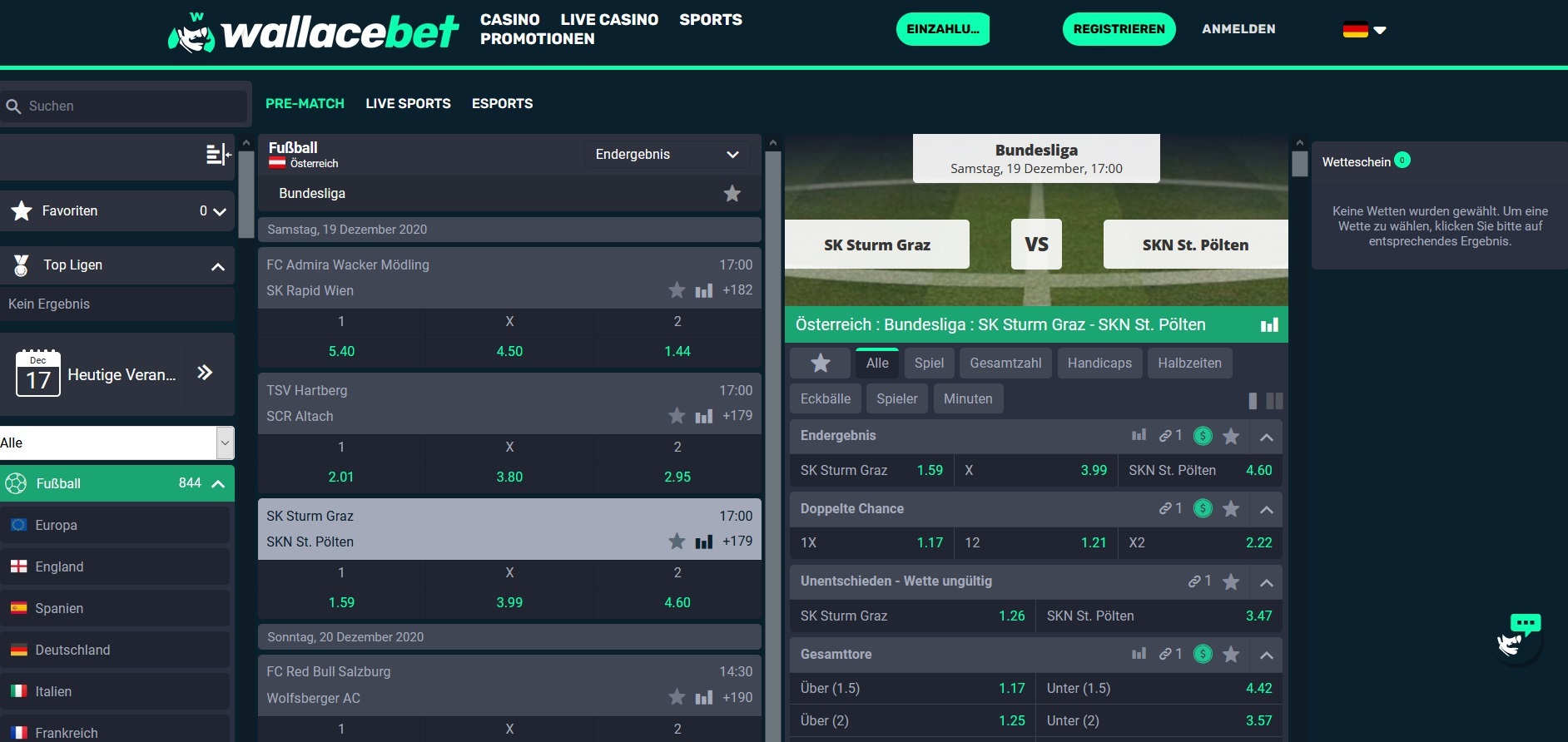Screen dimensions: 1568x742
Task: Choose Über (1.5) odds 1.17
Action: (912, 689)
